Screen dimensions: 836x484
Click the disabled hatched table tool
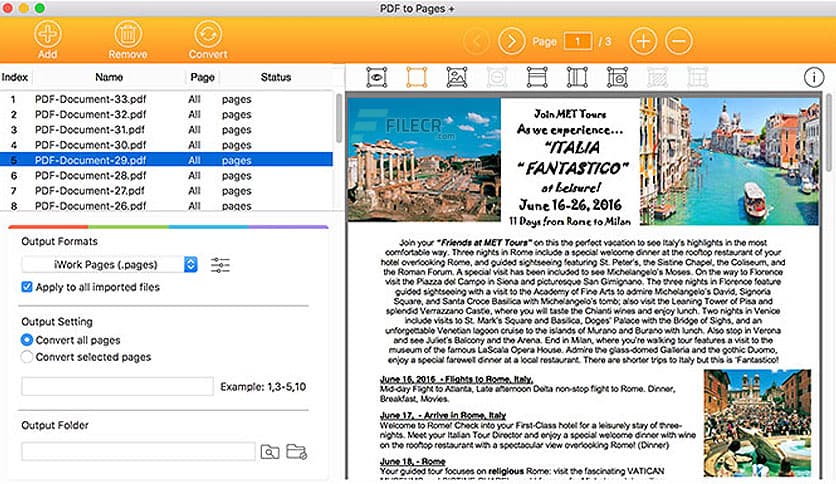[657, 77]
